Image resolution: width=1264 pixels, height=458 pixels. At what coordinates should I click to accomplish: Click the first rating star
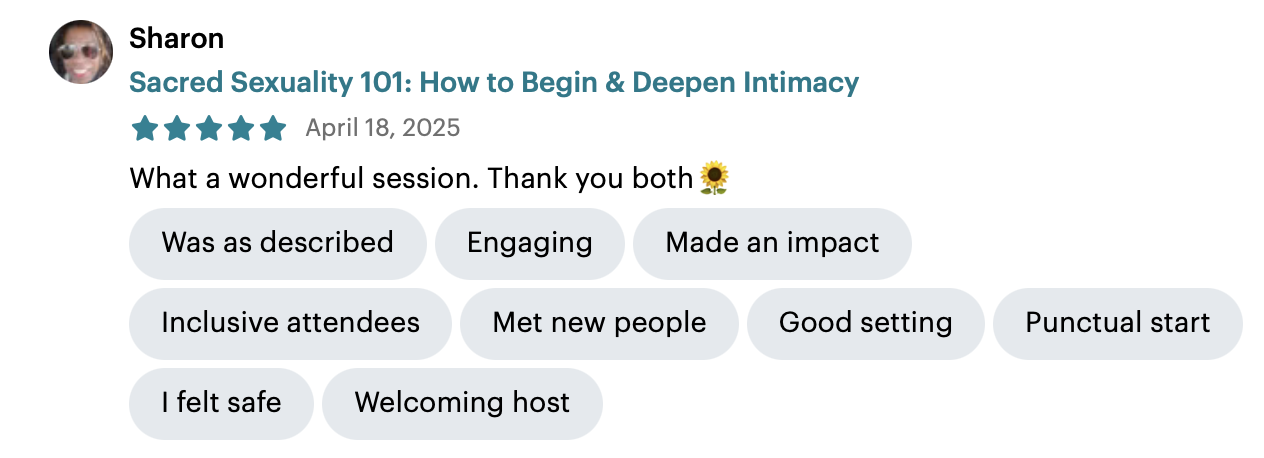pyautogui.click(x=146, y=129)
